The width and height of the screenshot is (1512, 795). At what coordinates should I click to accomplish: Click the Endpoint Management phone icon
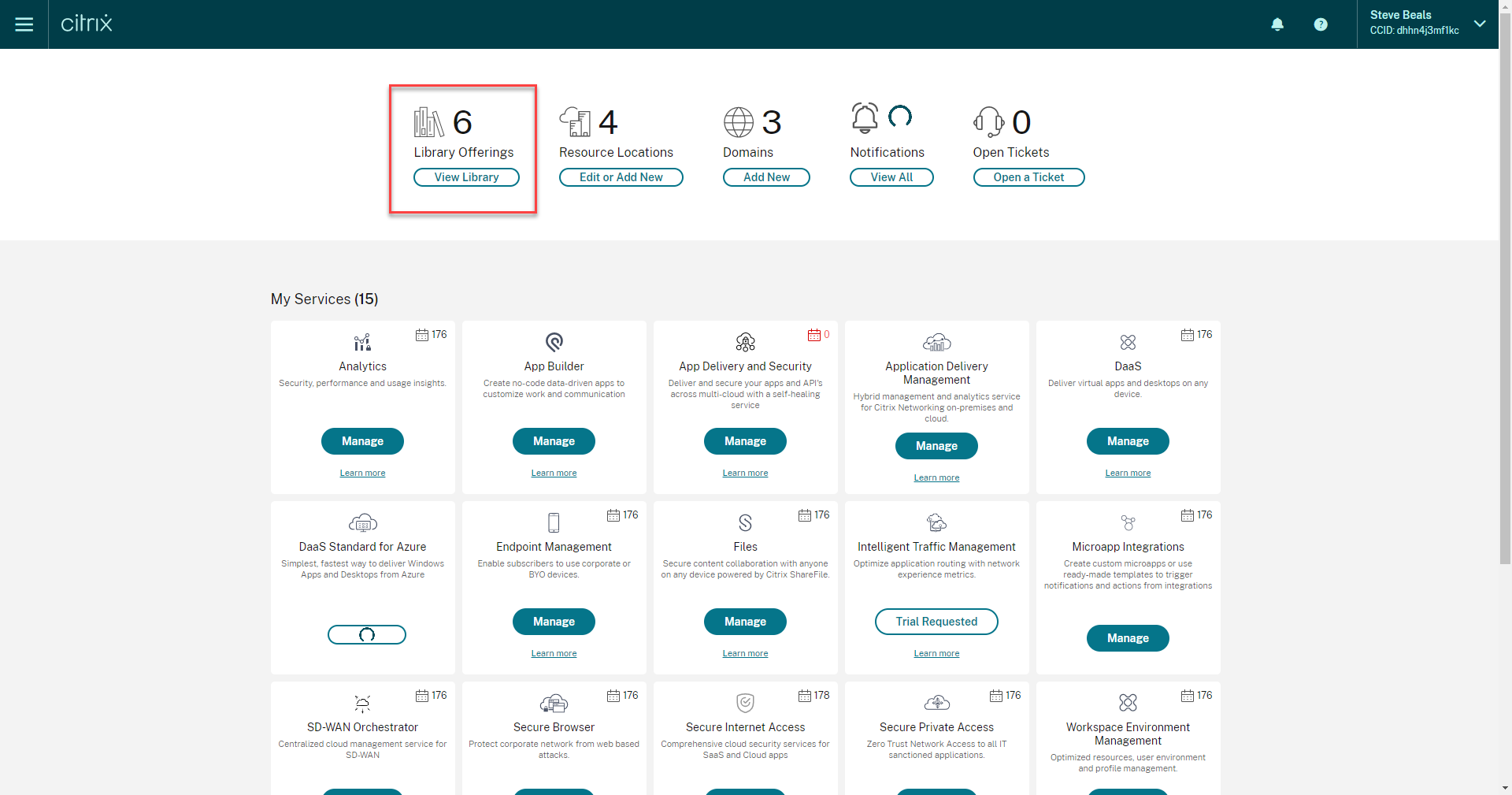coord(554,522)
